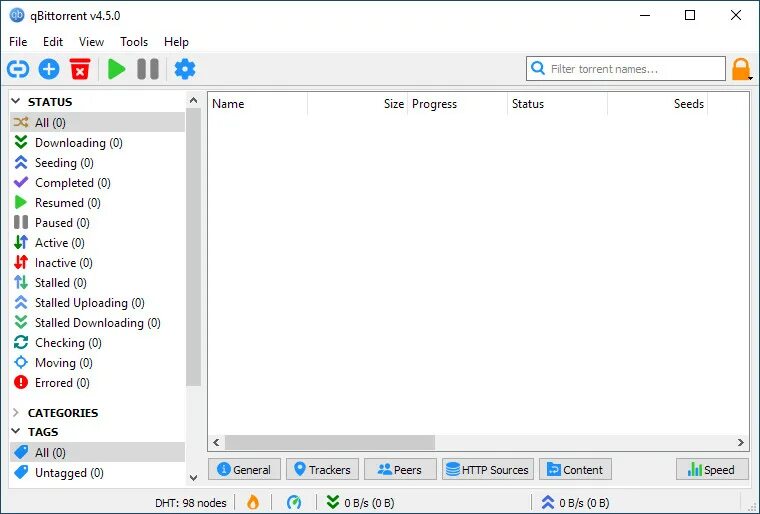Screen dimensions: 760x514
Task: Switch to the General tab
Action: [x=244, y=469]
